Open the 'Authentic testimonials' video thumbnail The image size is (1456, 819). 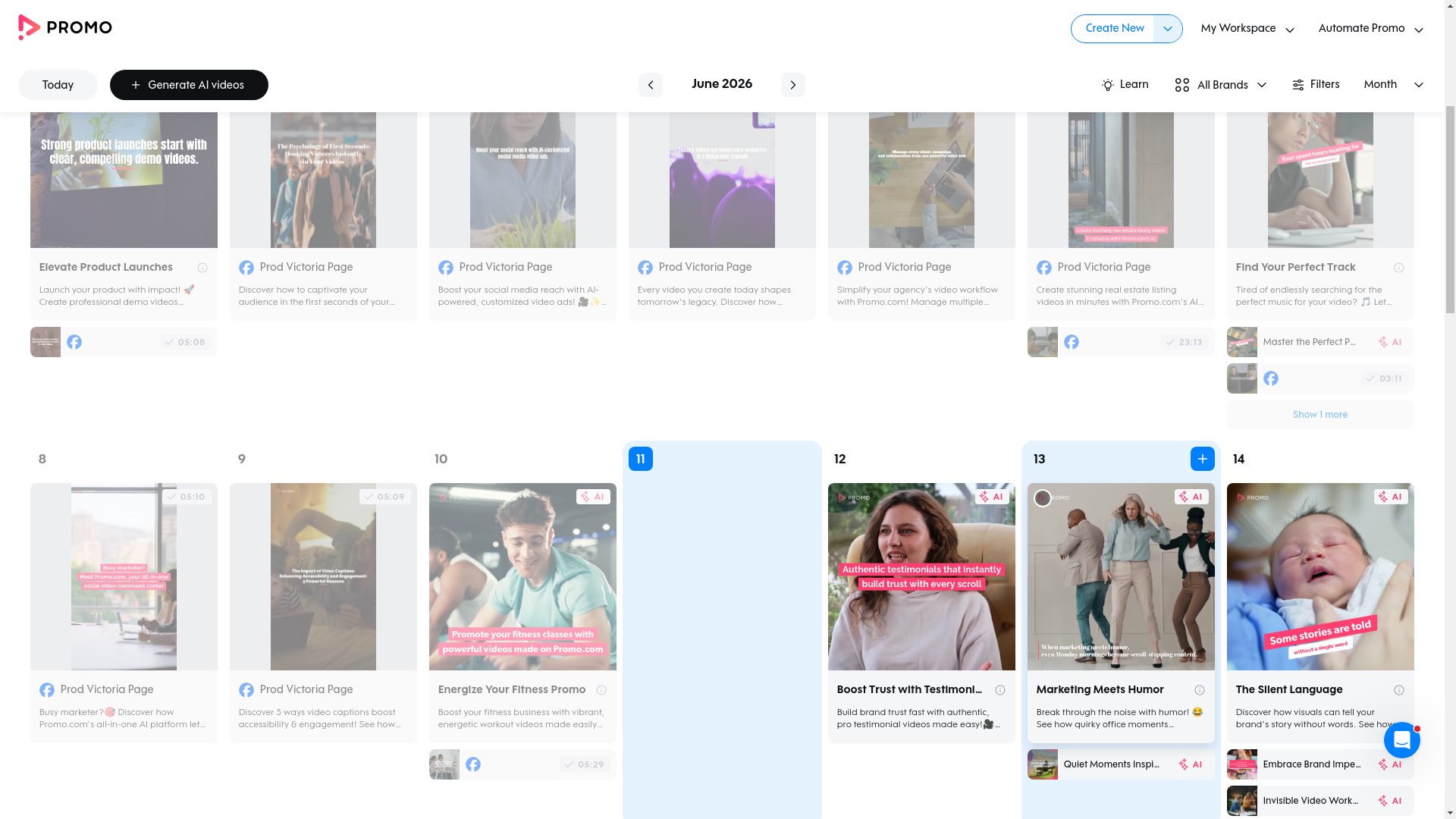(x=921, y=576)
